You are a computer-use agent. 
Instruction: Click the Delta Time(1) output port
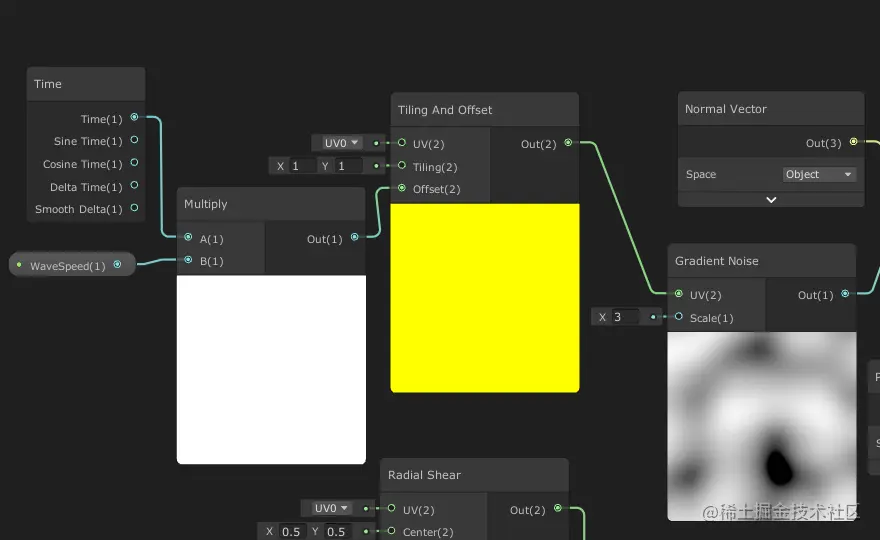[134, 185]
